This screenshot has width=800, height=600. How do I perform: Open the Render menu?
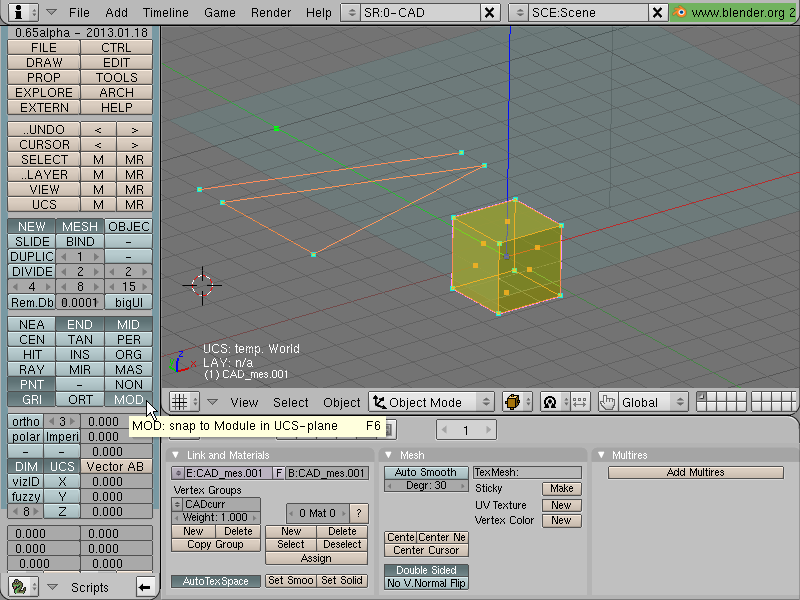(x=270, y=12)
